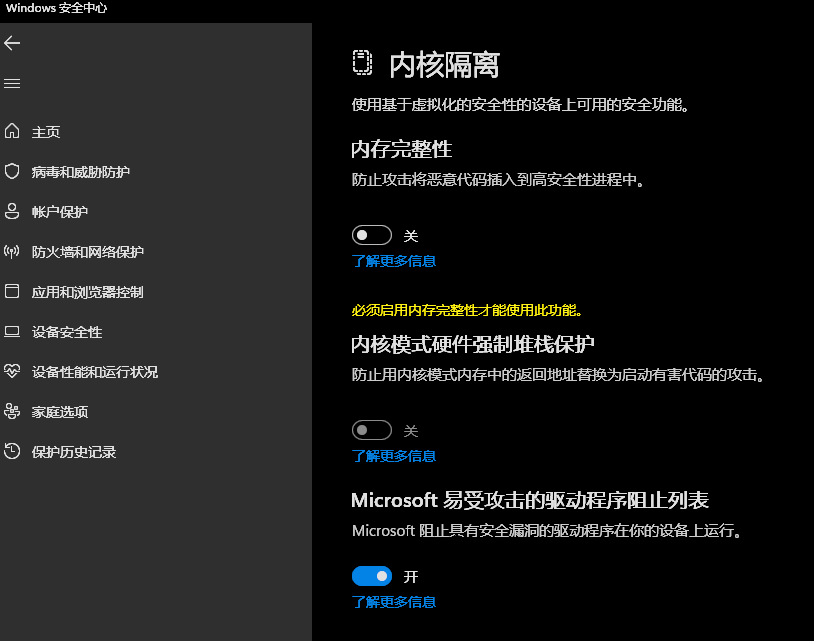
Task: Toggle 内核模式硬件强制堆栈保护 switch
Action: point(372,430)
